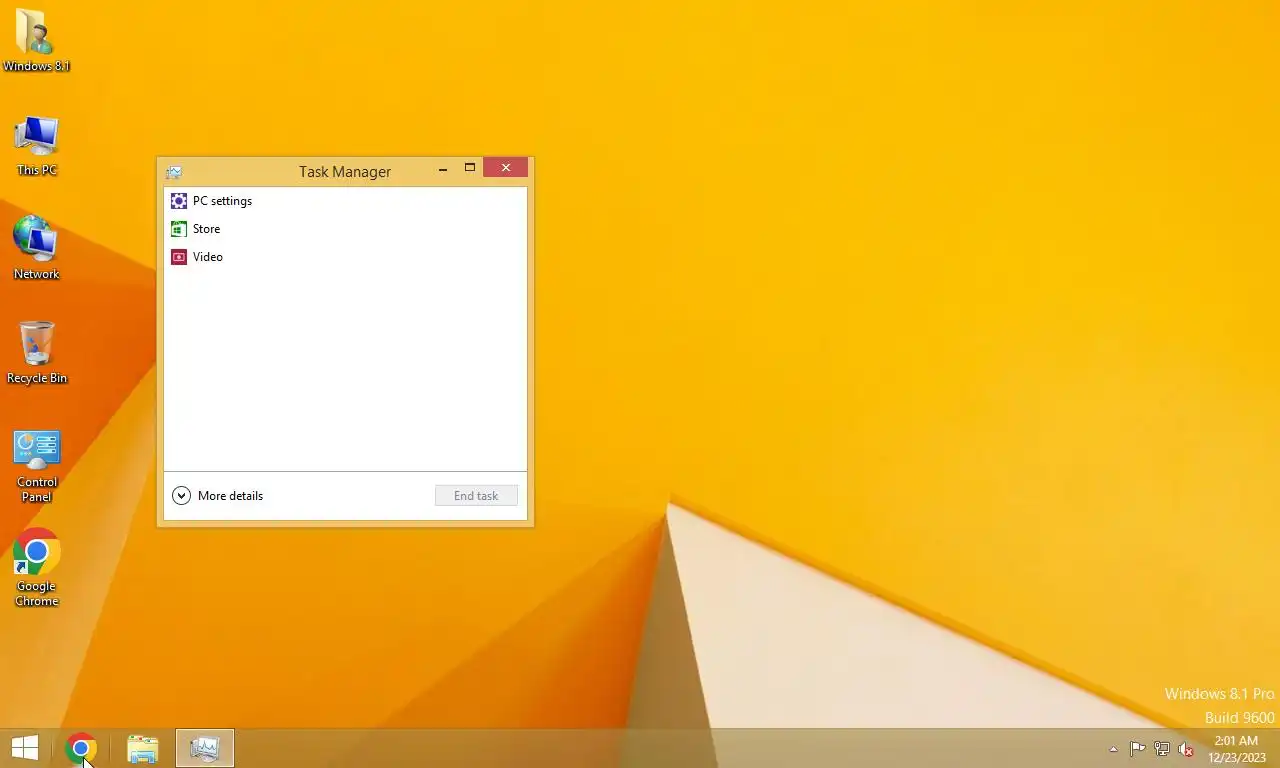Open the Windows 8.1 folder on desktop

pyautogui.click(x=36, y=40)
